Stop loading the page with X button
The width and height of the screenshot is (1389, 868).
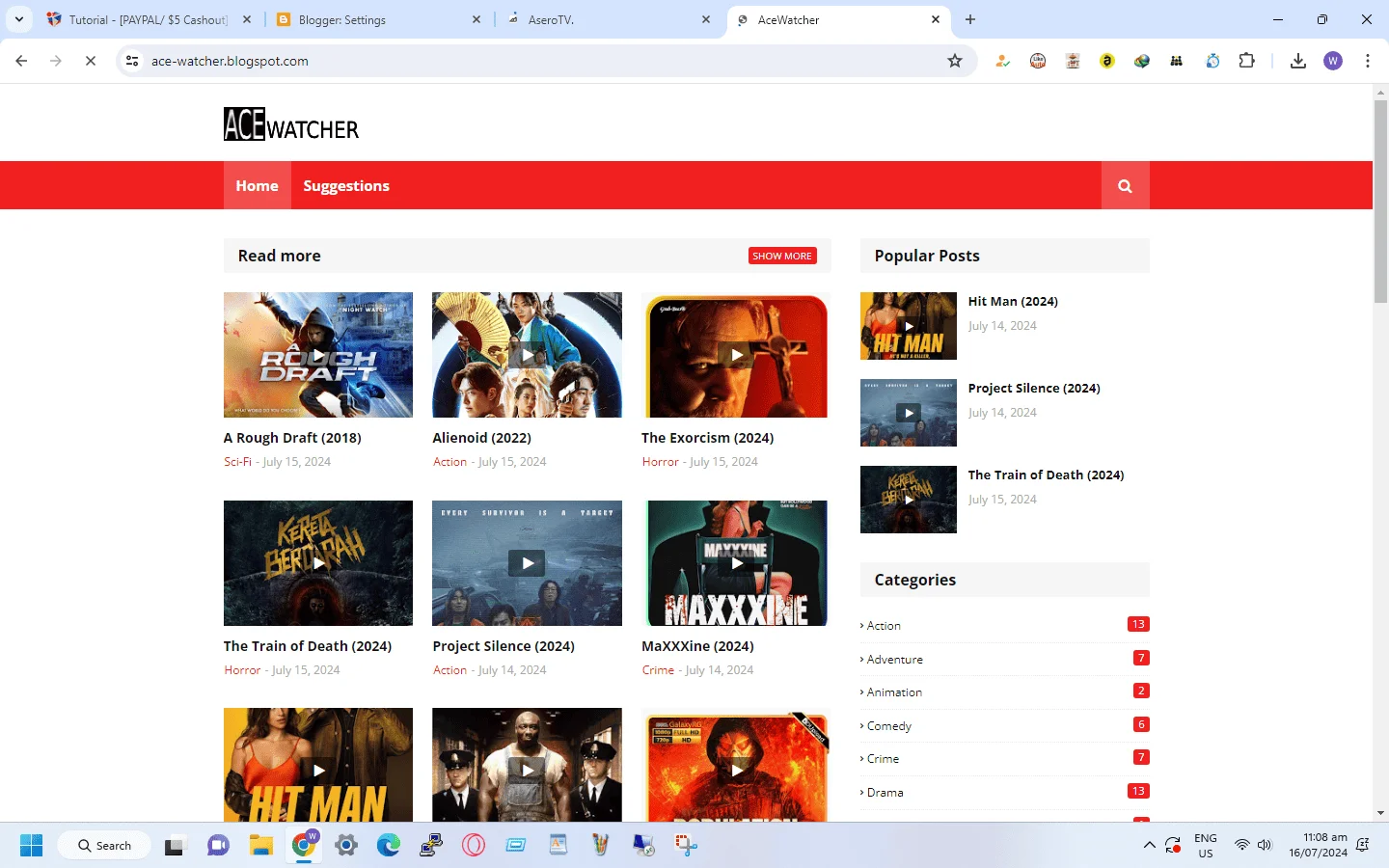tap(91, 61)
